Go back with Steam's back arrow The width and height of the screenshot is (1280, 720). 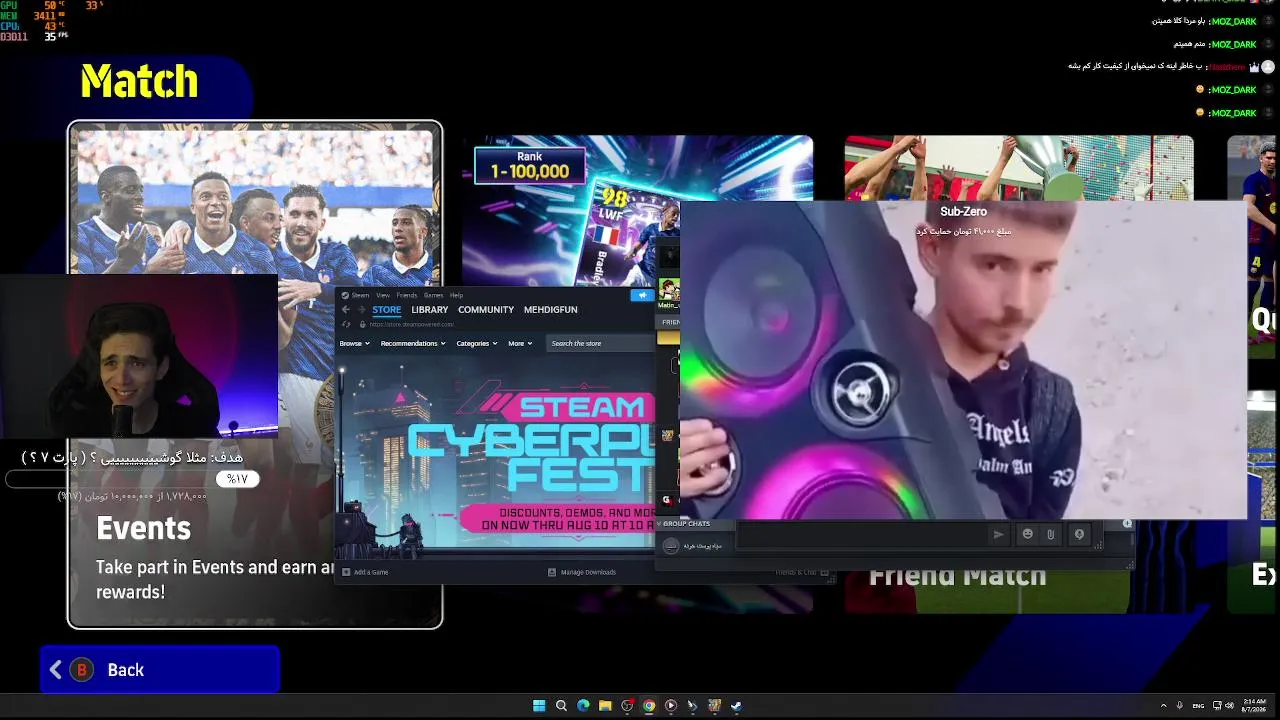pos(346,310)
